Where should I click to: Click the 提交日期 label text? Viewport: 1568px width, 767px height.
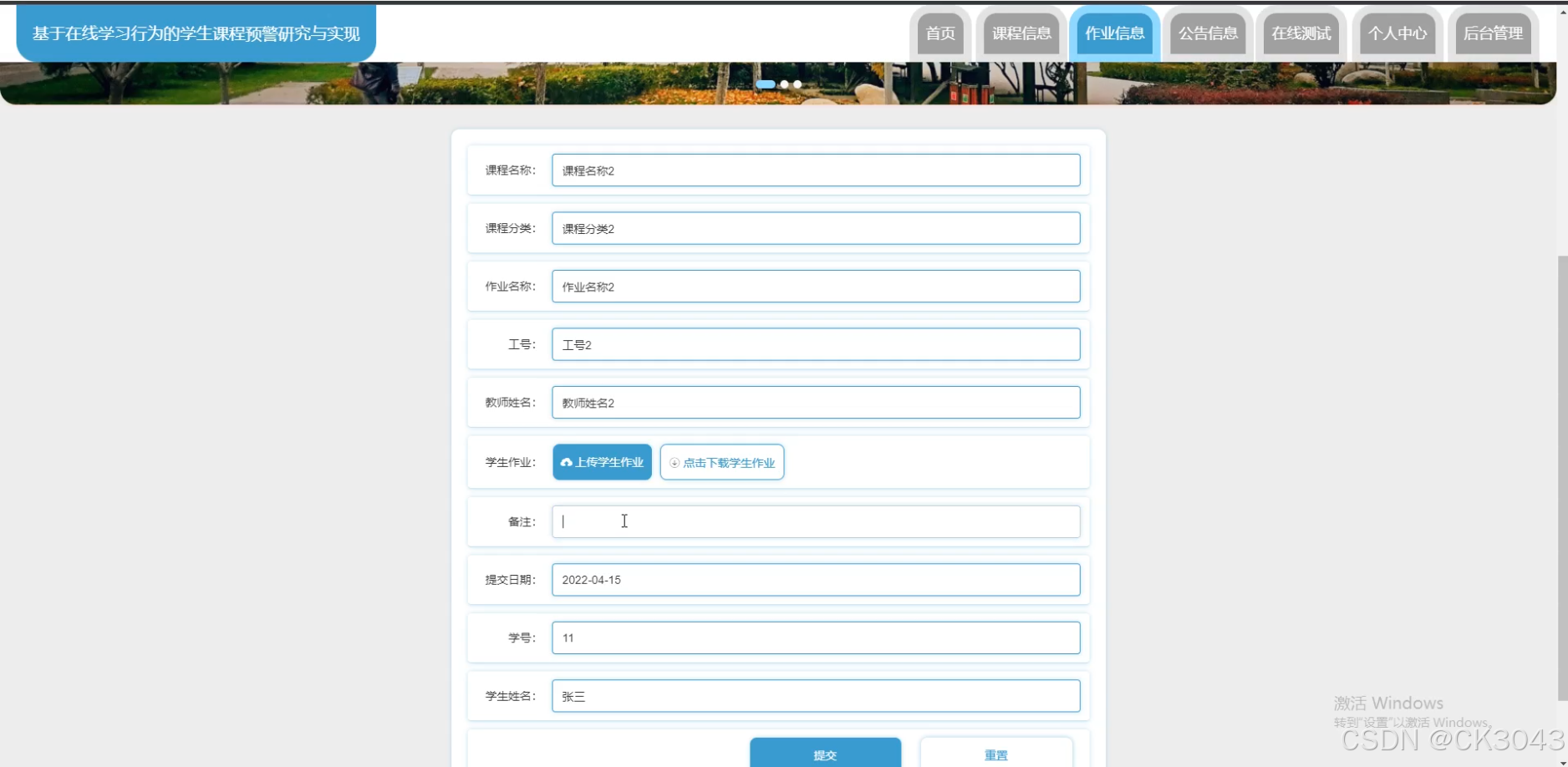[511, 580]
